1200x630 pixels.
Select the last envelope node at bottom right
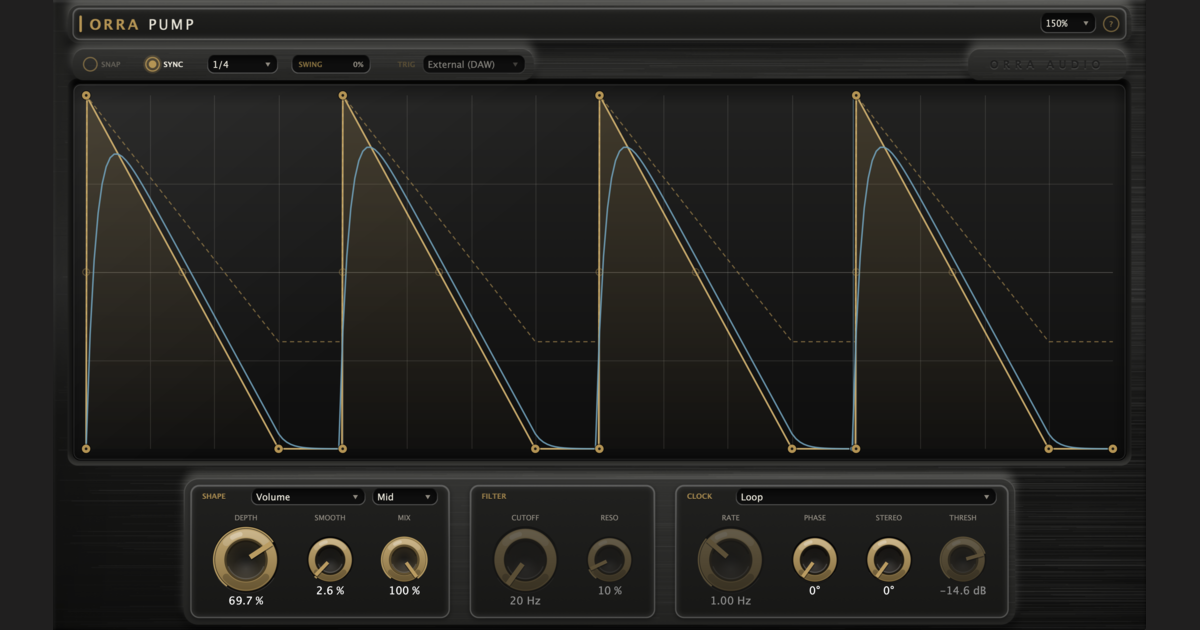(1112, 449)
